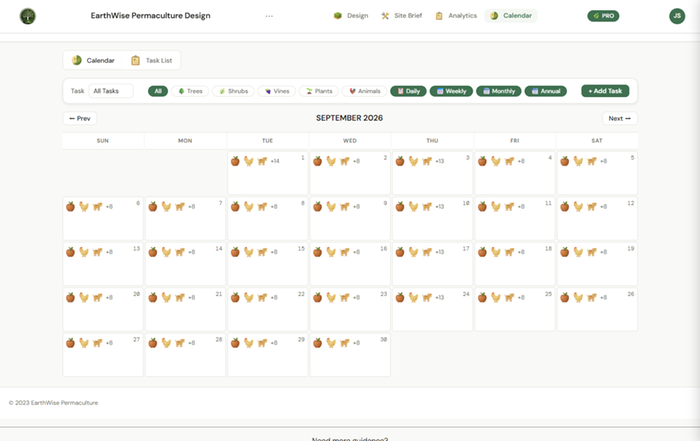Screen dimensions: 700x441
Task: Click the dog icon on September 27
Action: point(97,343)
